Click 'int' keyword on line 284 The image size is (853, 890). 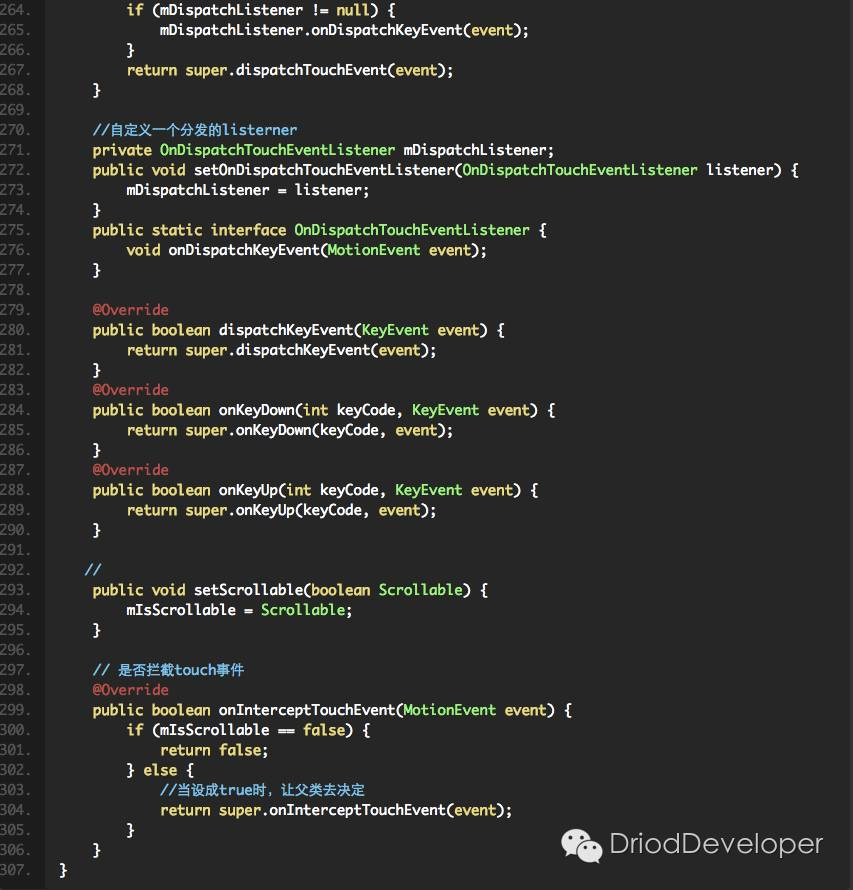316,410
